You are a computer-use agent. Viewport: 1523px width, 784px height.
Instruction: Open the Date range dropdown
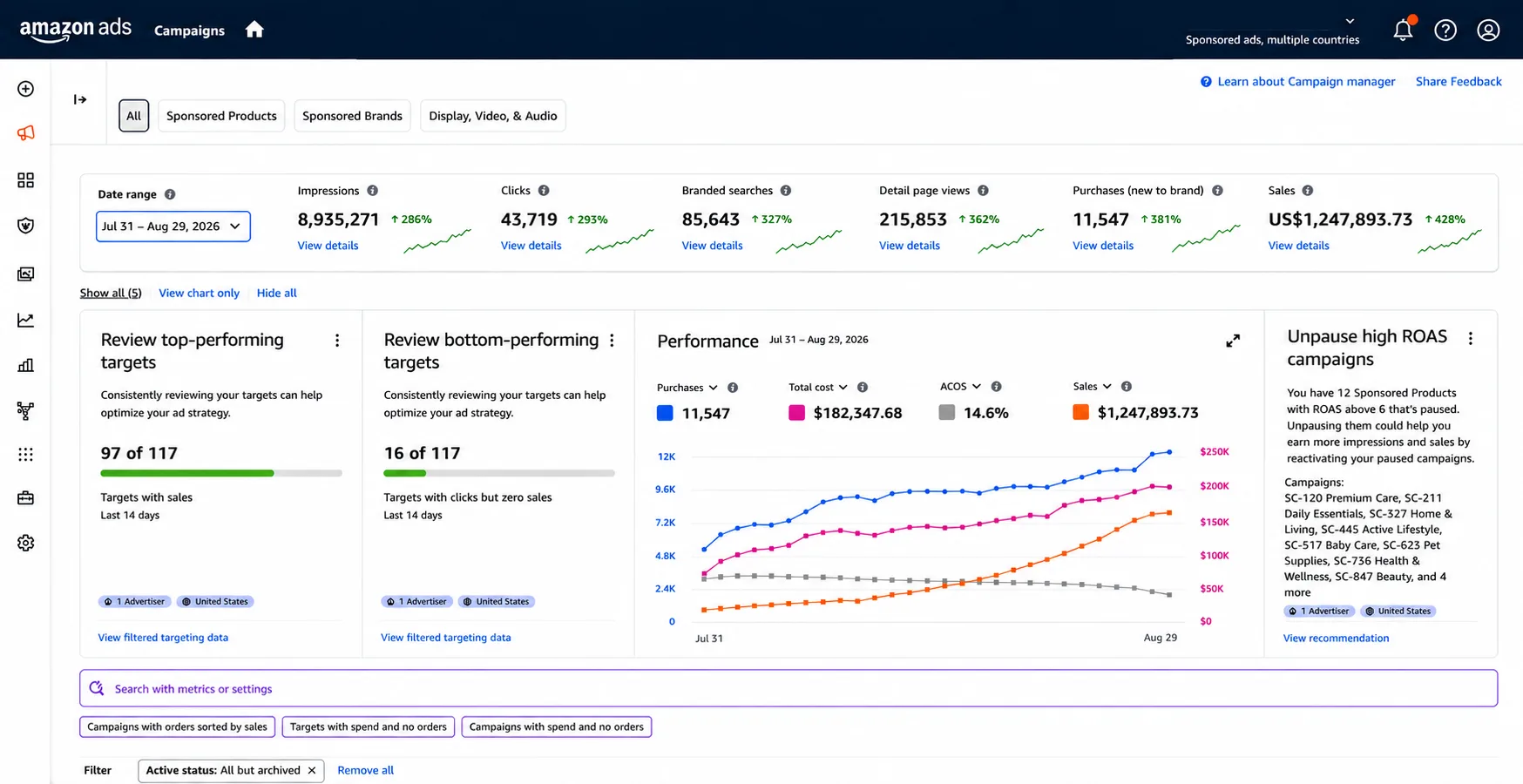tap(173, 226)
